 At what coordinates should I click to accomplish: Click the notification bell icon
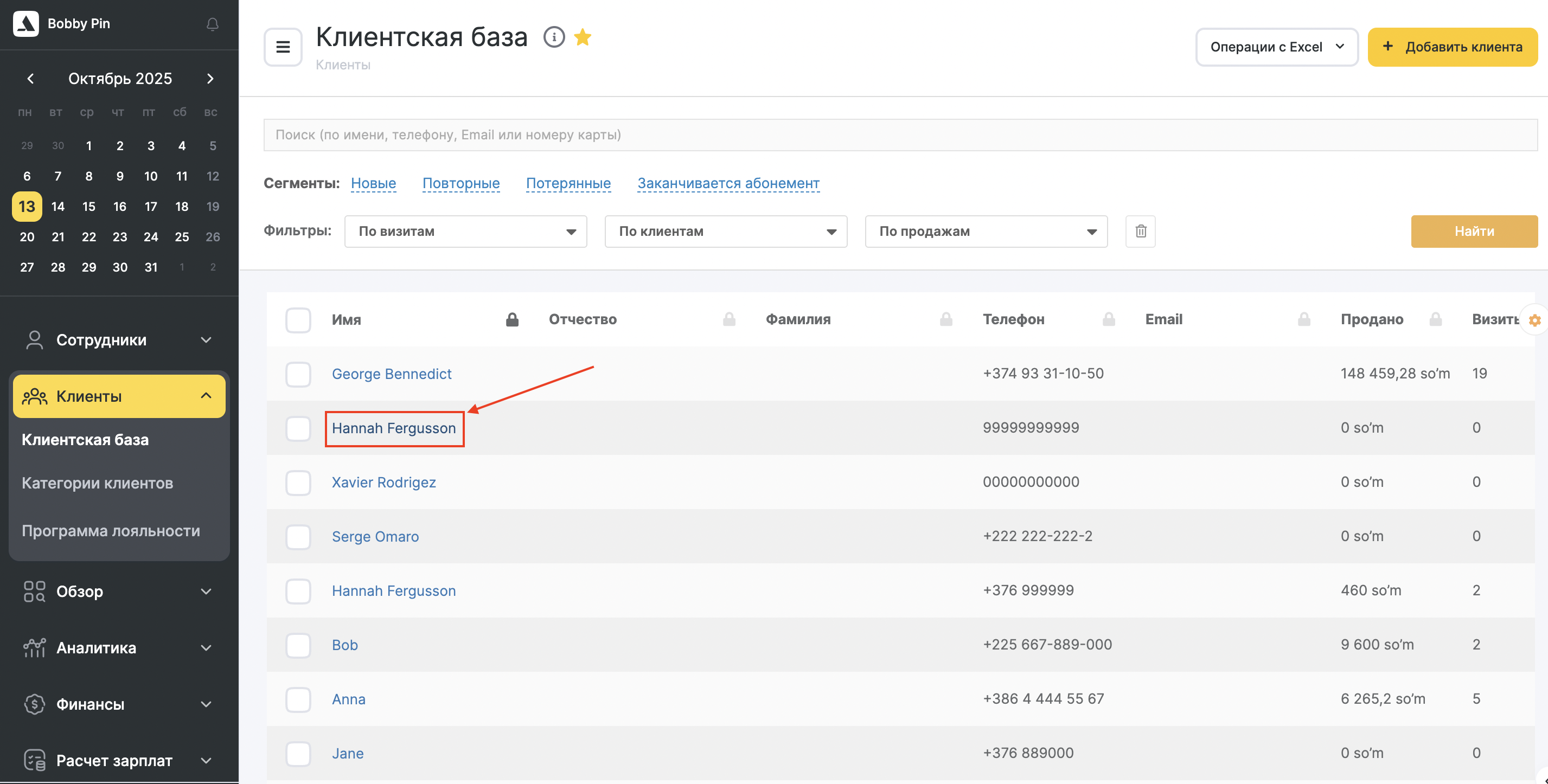pos(212,24)
